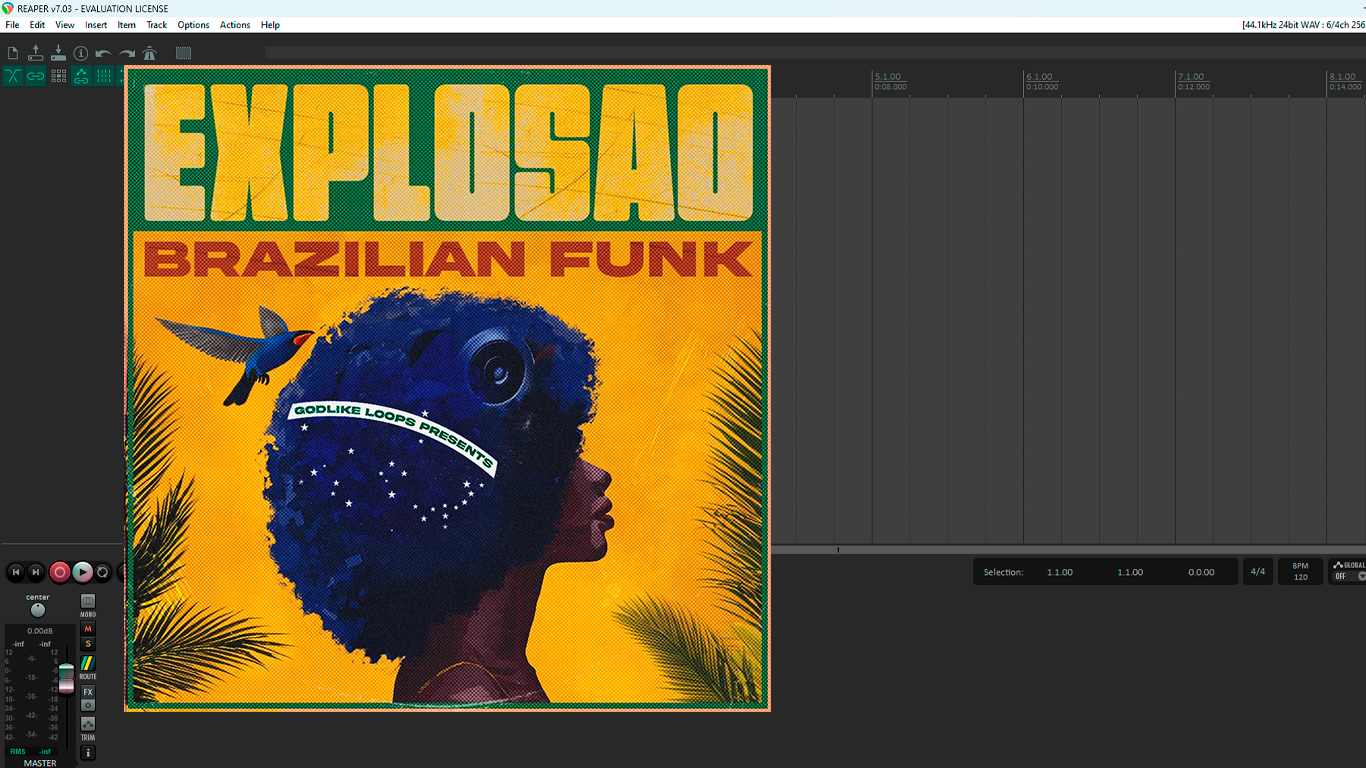Click RMS readout in master meter
The height and width of the screenshot is (768, 1366).
(x=18, y=751)
